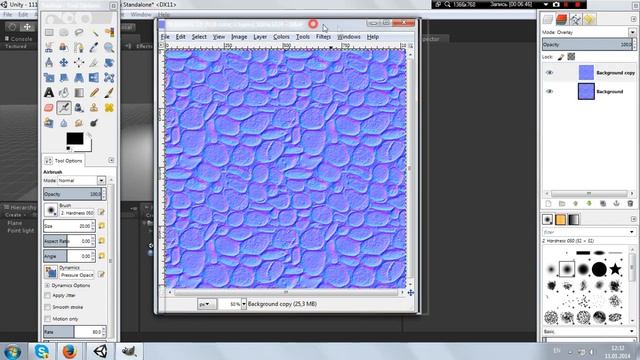Open px units dropdown in status bar
The height and width of the screenshot is (360, 640).
[x=207, y=304]
